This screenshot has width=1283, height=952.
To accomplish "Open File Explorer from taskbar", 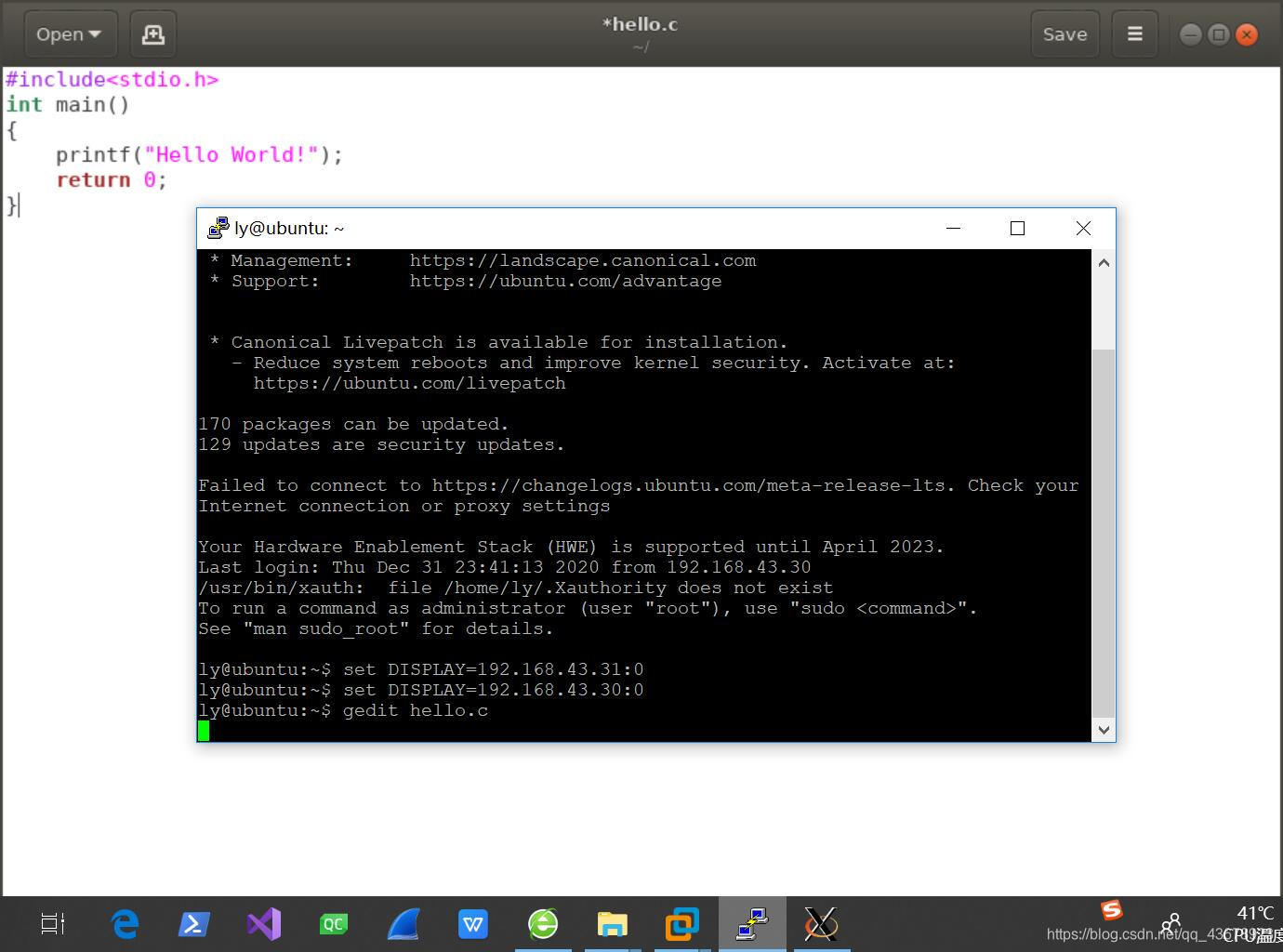I will (613, 924).
